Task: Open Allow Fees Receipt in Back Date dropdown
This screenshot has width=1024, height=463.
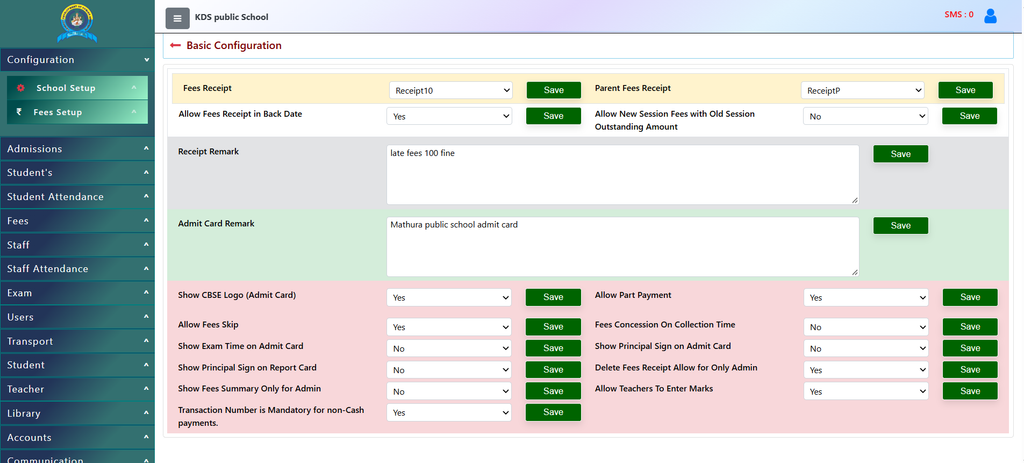Action: coord(449,116)
